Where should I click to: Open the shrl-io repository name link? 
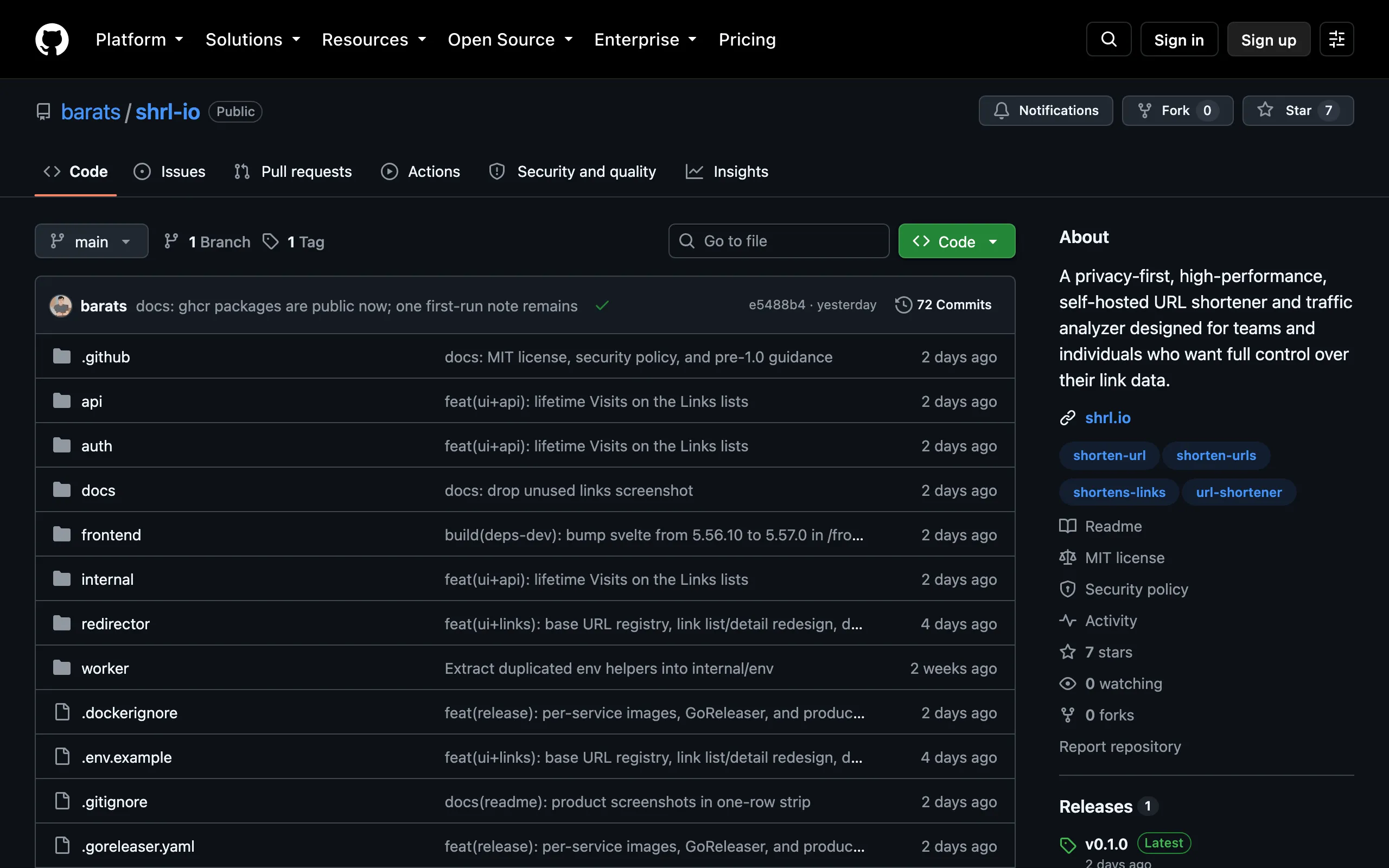[x=168, y=111]
